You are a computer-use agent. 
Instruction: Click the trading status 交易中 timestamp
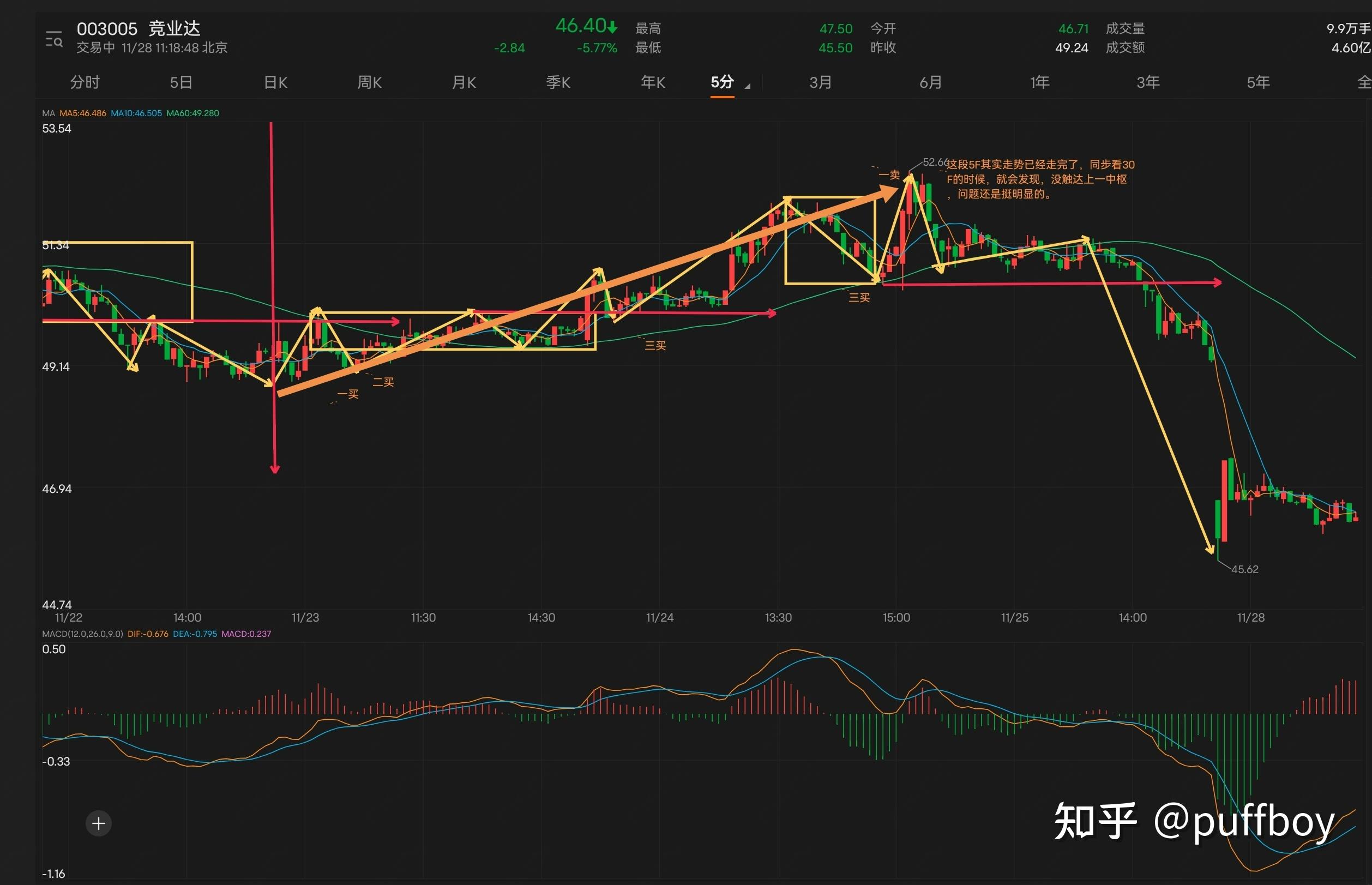tap(152, 47)
